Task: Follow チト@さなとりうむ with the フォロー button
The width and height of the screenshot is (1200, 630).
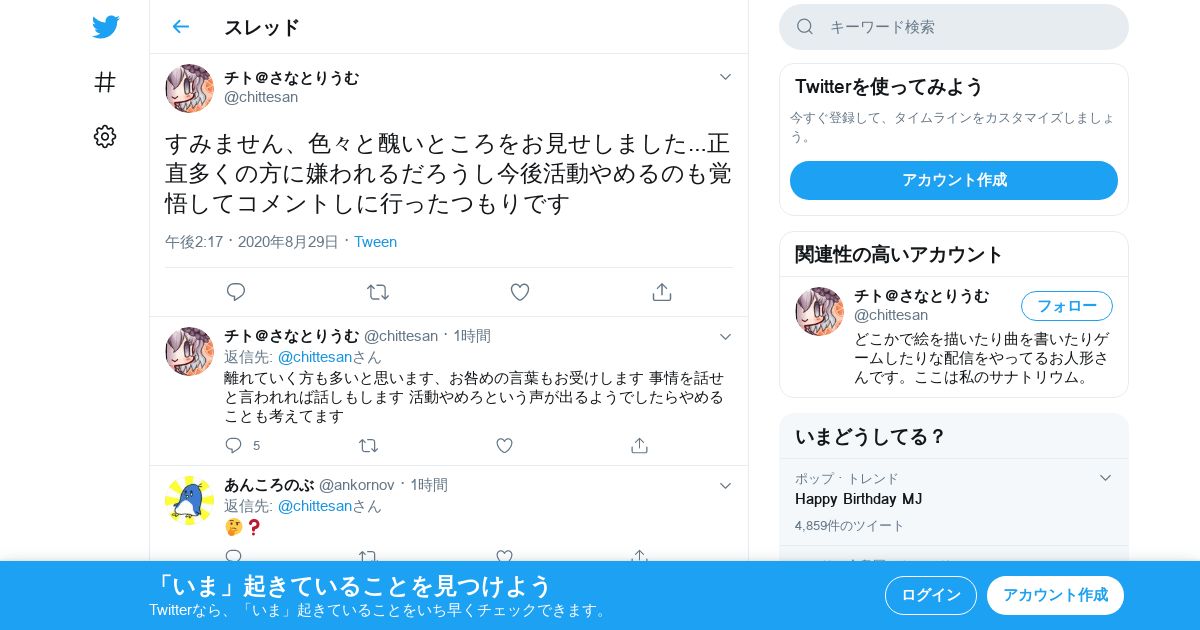Action: [1067, 306]
